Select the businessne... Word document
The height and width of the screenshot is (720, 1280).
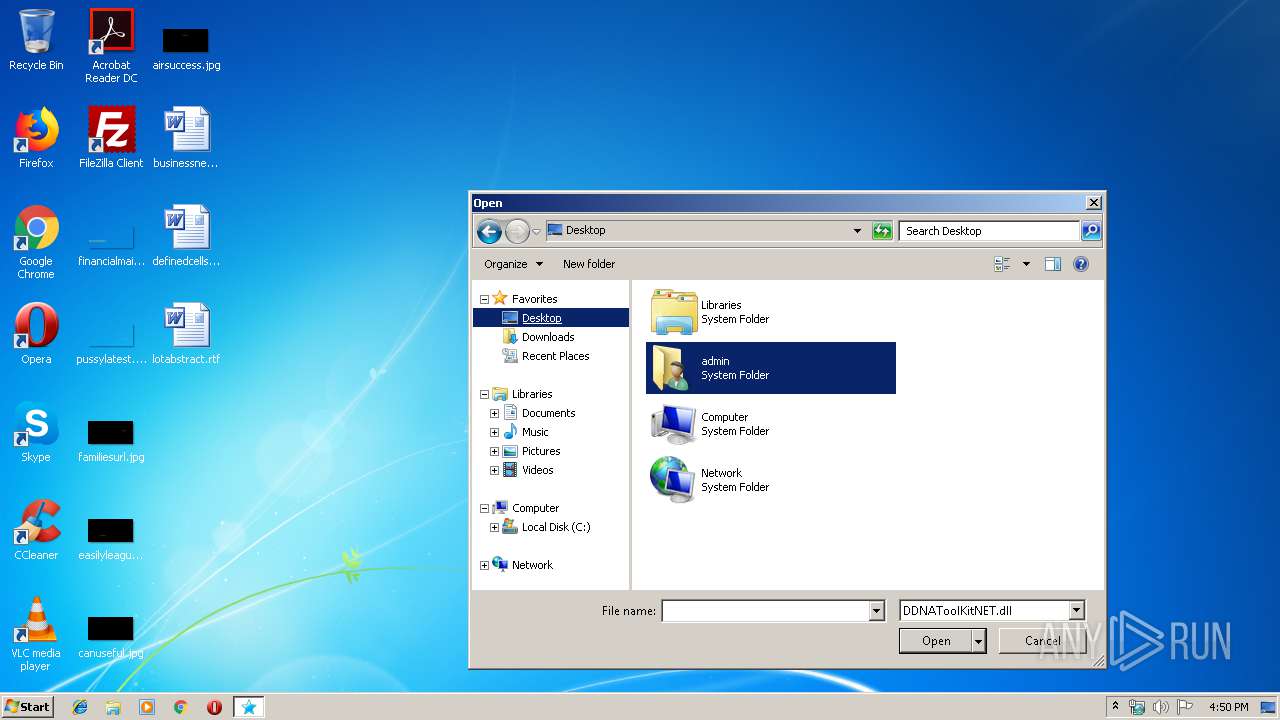(186, 138)
